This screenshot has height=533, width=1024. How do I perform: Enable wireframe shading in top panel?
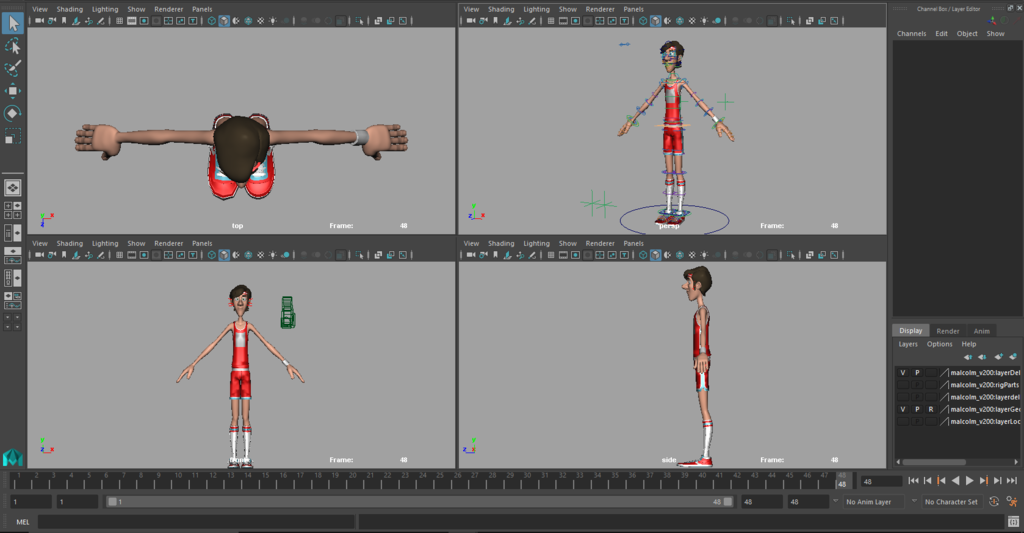click(212, 21)
